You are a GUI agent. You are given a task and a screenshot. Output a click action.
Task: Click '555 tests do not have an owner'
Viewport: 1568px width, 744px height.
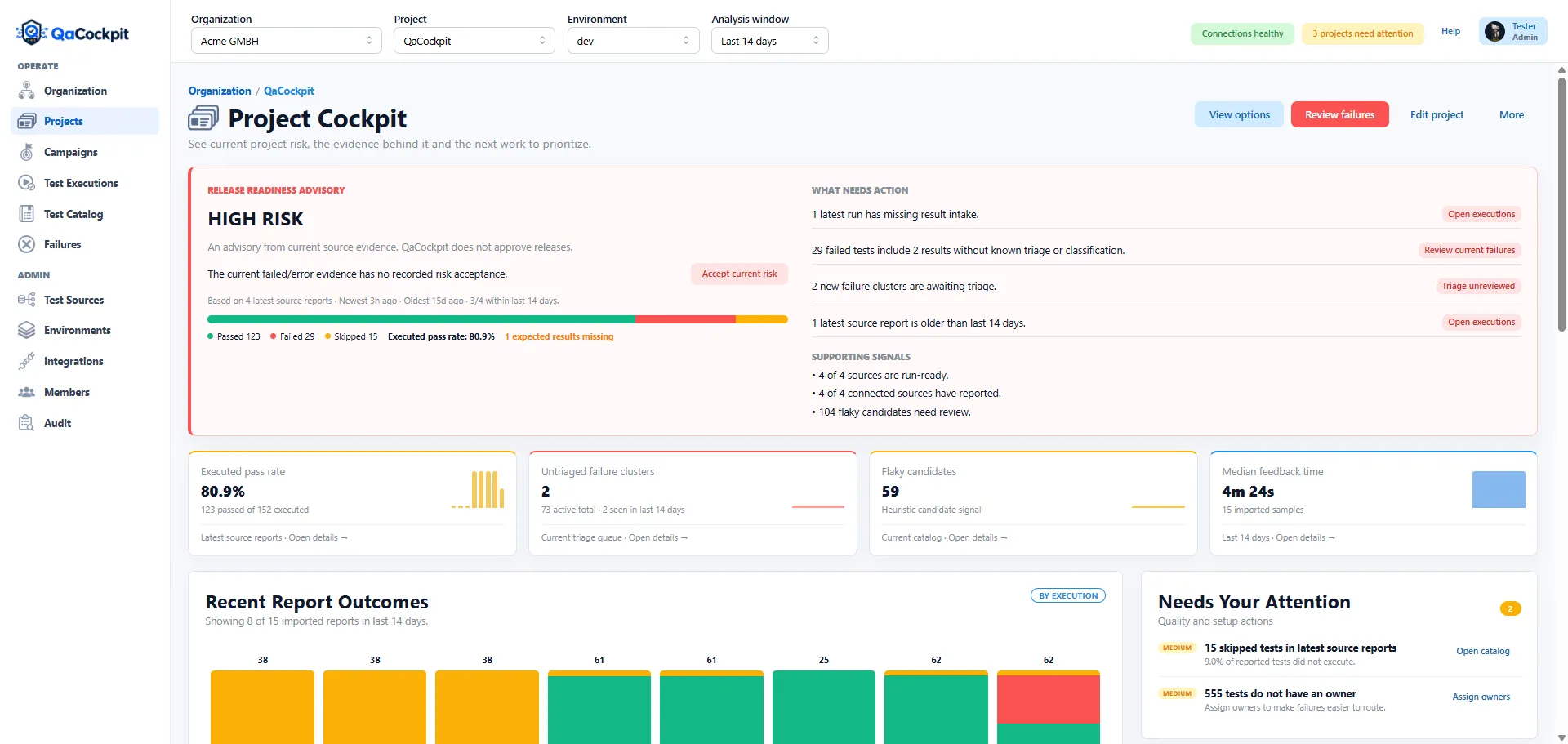(1280, 693)
